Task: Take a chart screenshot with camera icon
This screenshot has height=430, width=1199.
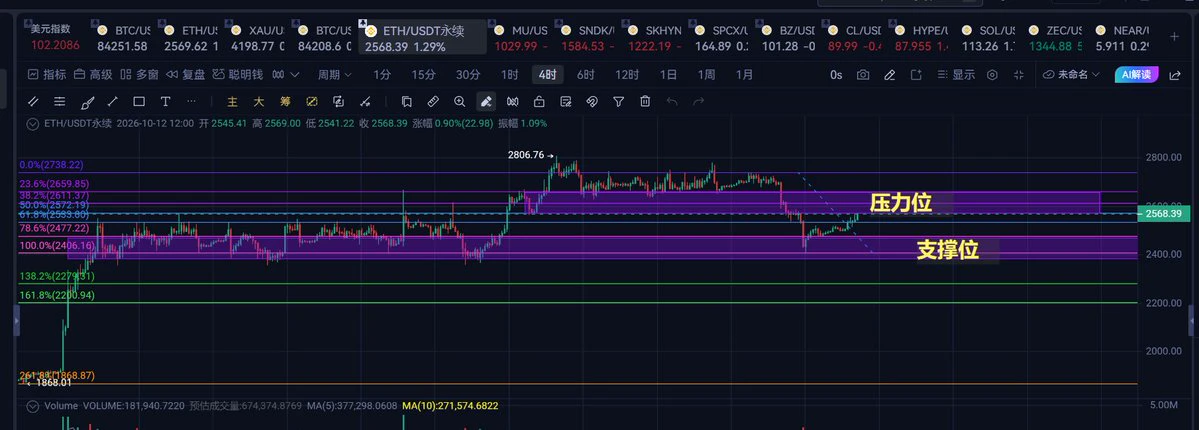Action: click(863, 75)
